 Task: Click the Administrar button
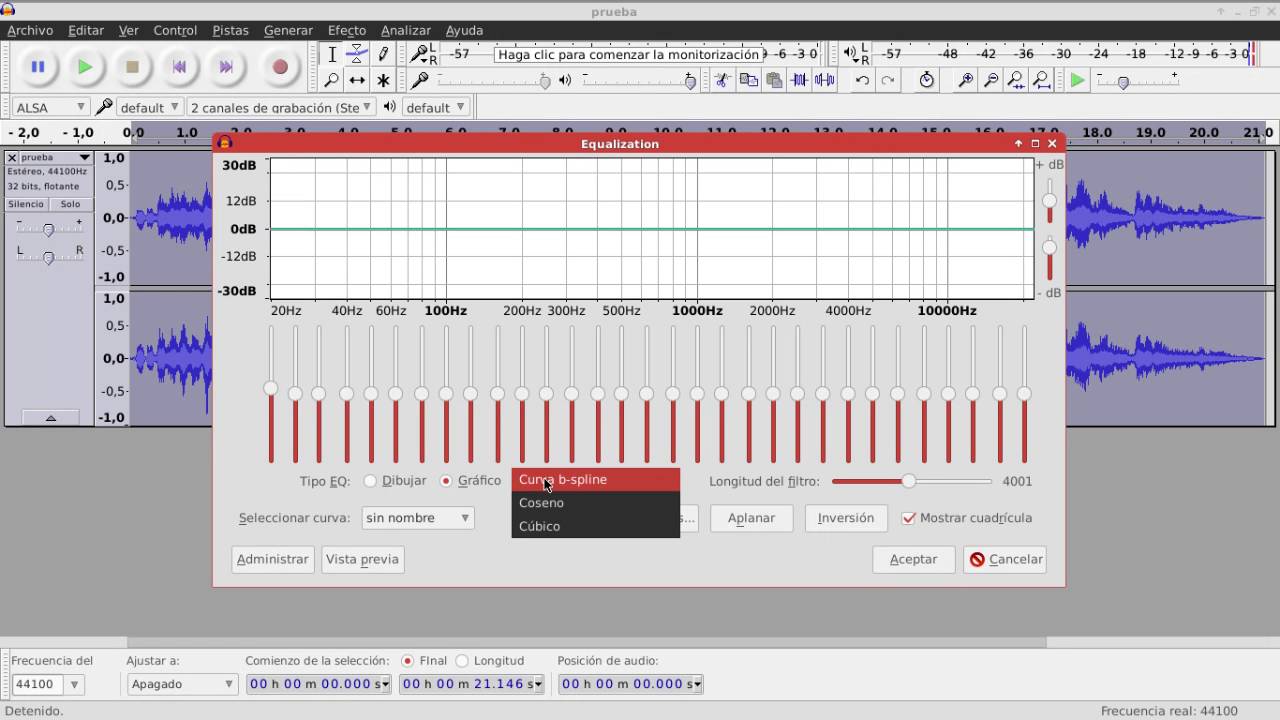[272, 559]
